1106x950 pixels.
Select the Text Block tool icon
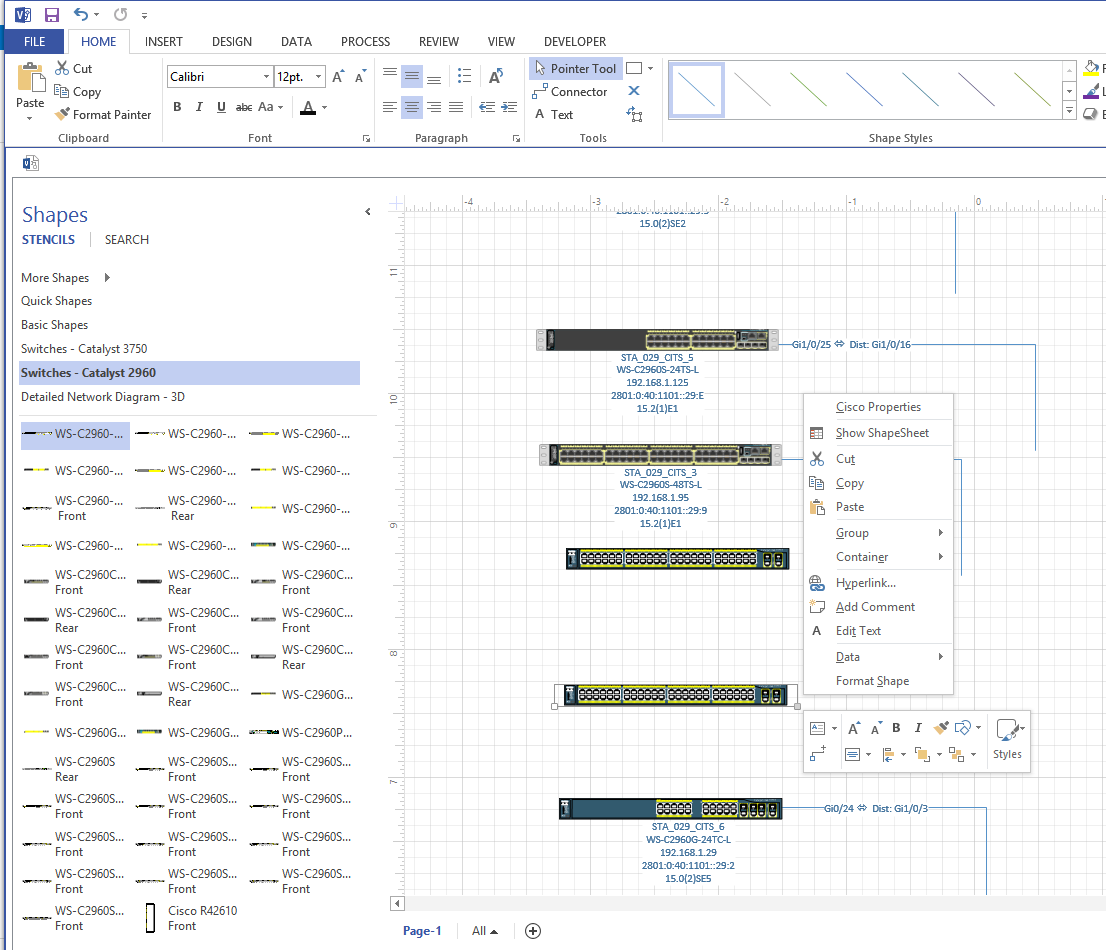coord(634,114)
